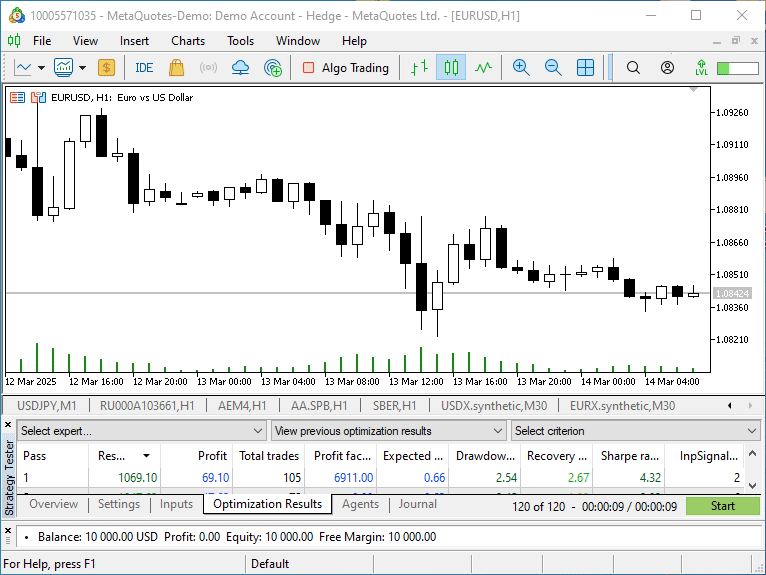The height and width of the screenshot is (575, 766).
Task: Select the USDJPY,M1 chart tab
Action: click(x=47, y=406)
